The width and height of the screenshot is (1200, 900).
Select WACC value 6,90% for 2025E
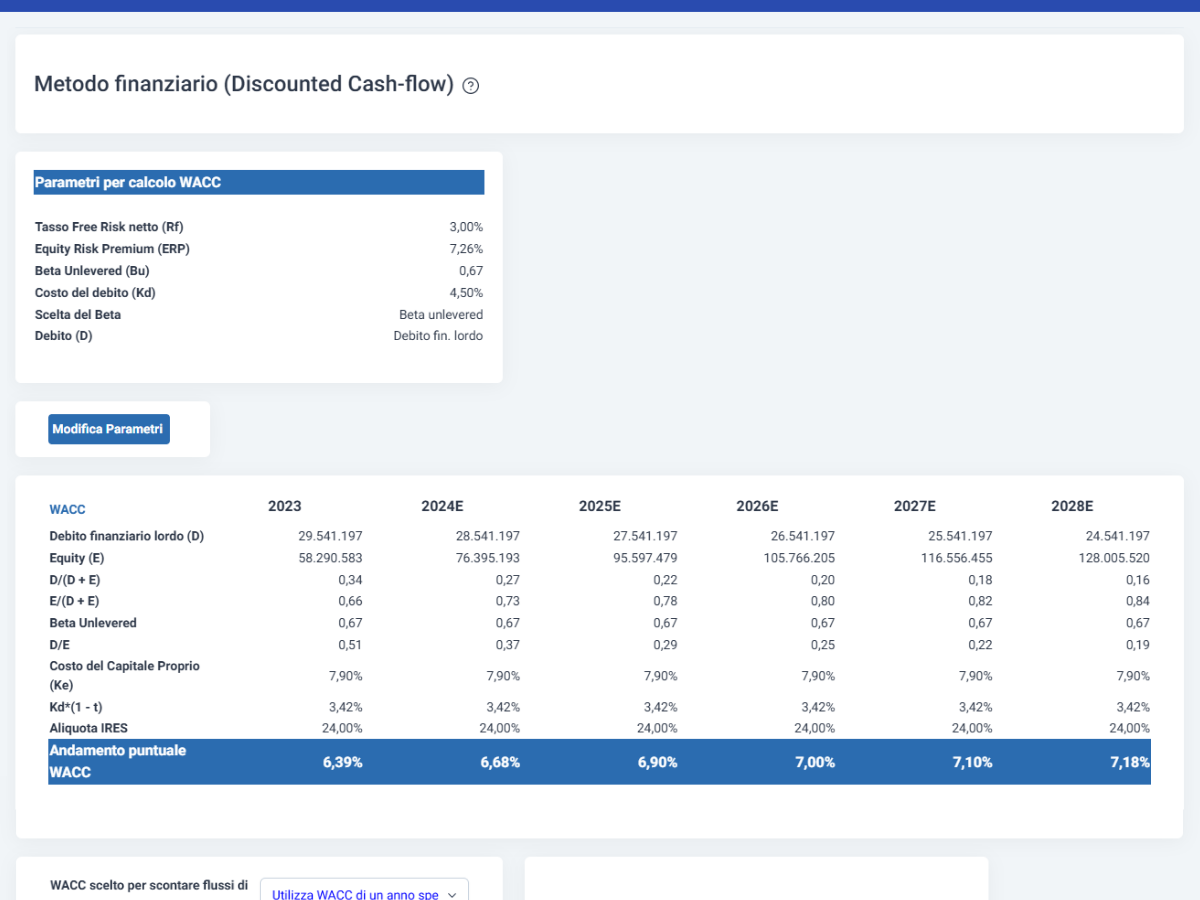click(657, 762)
